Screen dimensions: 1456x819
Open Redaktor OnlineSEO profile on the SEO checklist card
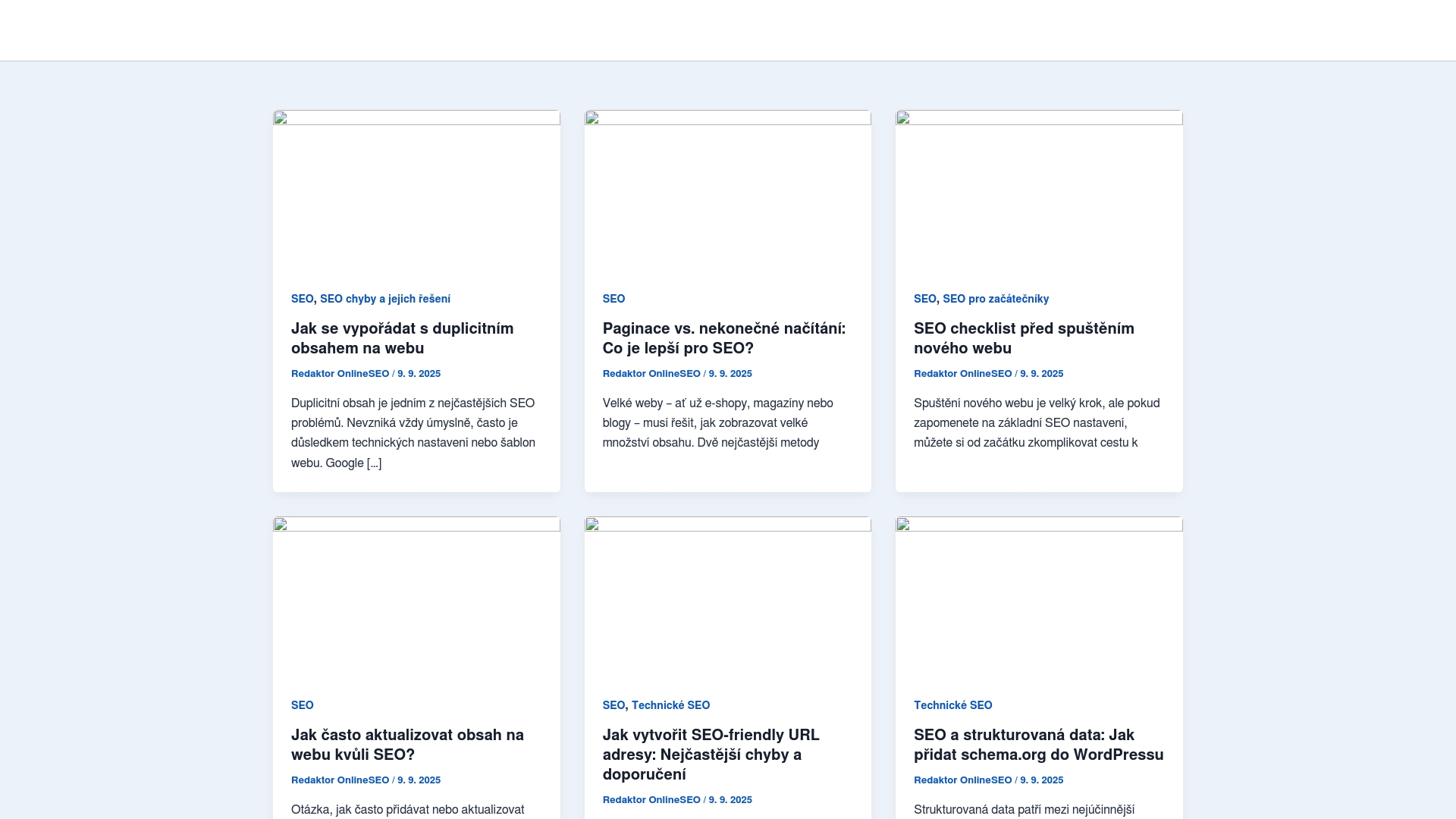tap(962, 373)
